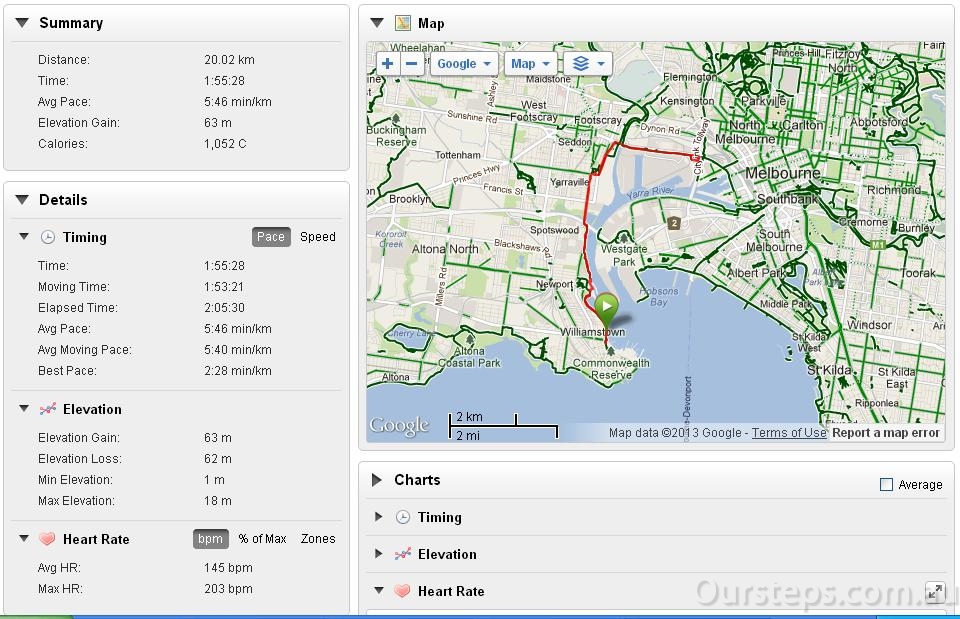This screenshot has width=960, height=619.
Task: Click the Melbourne label on the map
Action: [782, 173]
